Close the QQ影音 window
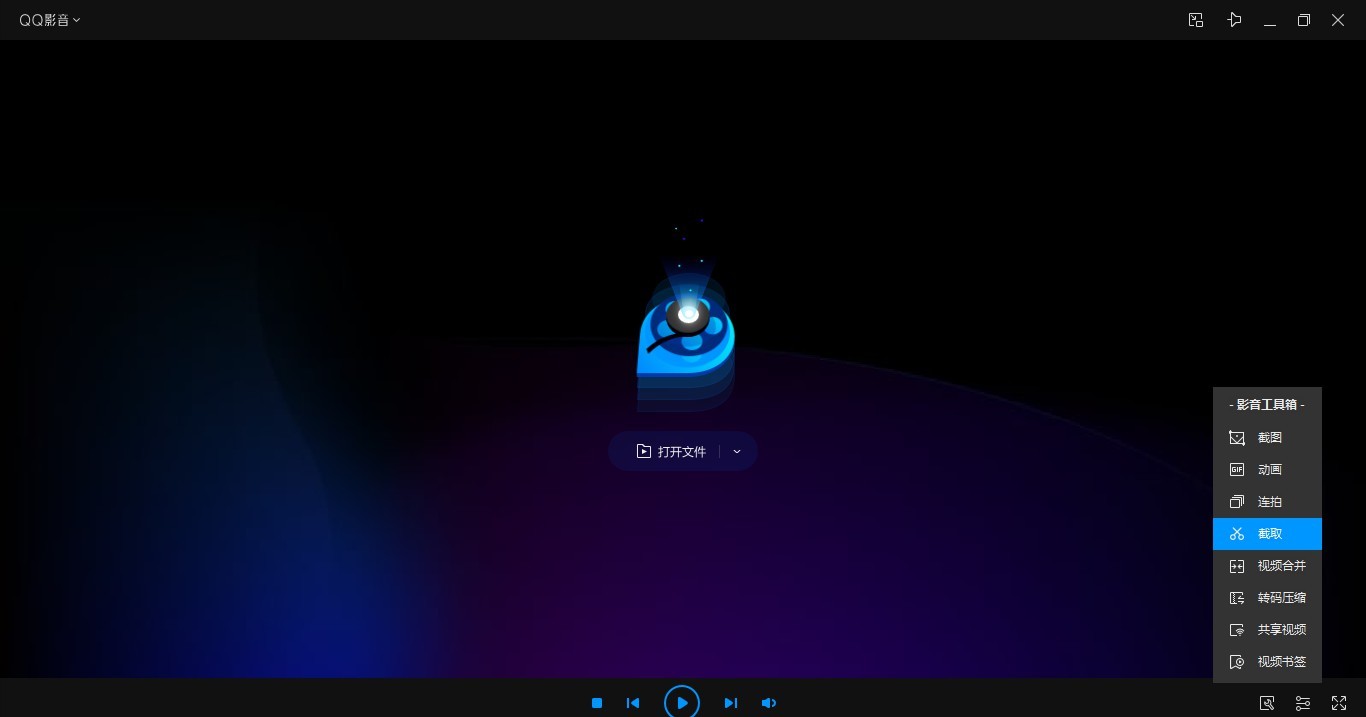Screen dimensions: 1366x717 coord(1338,20)
